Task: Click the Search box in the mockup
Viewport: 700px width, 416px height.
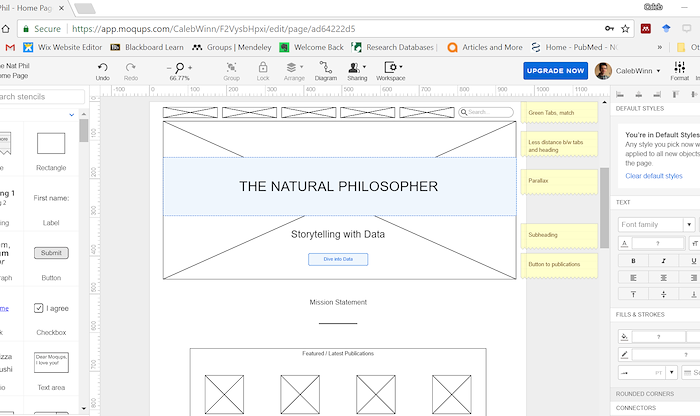Action: (x=486, y=112)
